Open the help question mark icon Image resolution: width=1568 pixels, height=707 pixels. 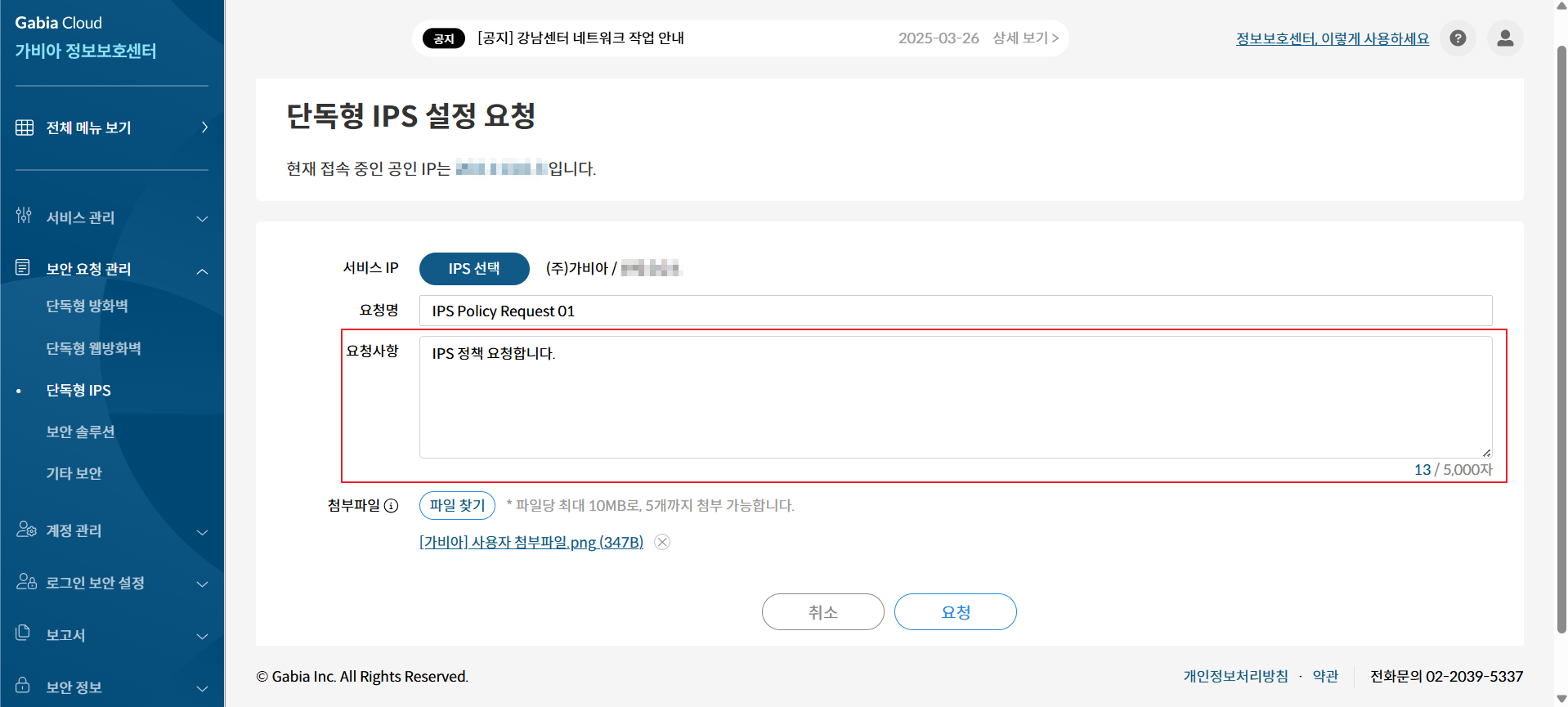click(x=1458, y=38)
